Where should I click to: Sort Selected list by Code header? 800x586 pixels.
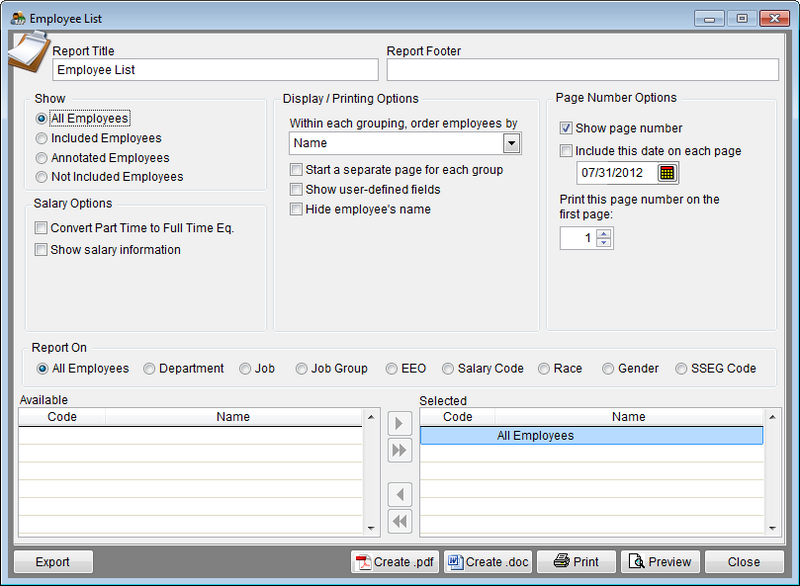458,417
